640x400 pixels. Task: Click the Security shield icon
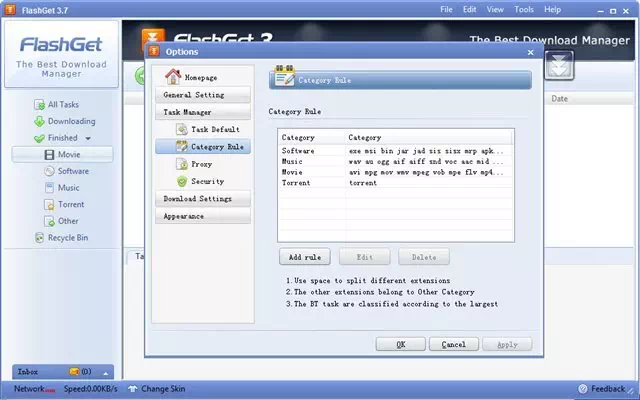tap(182, 181)
